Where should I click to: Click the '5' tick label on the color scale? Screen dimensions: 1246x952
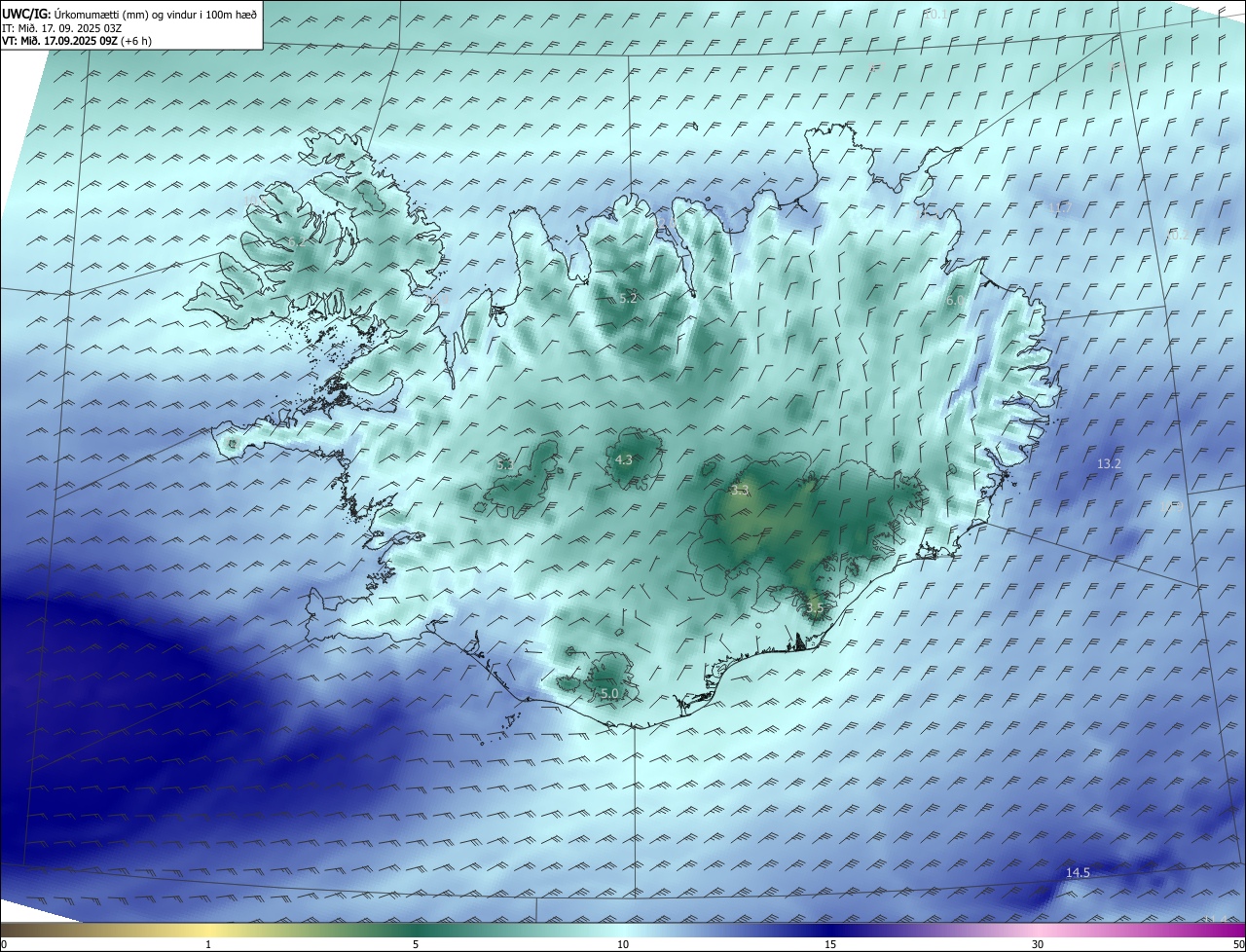(x=416, y=944)
